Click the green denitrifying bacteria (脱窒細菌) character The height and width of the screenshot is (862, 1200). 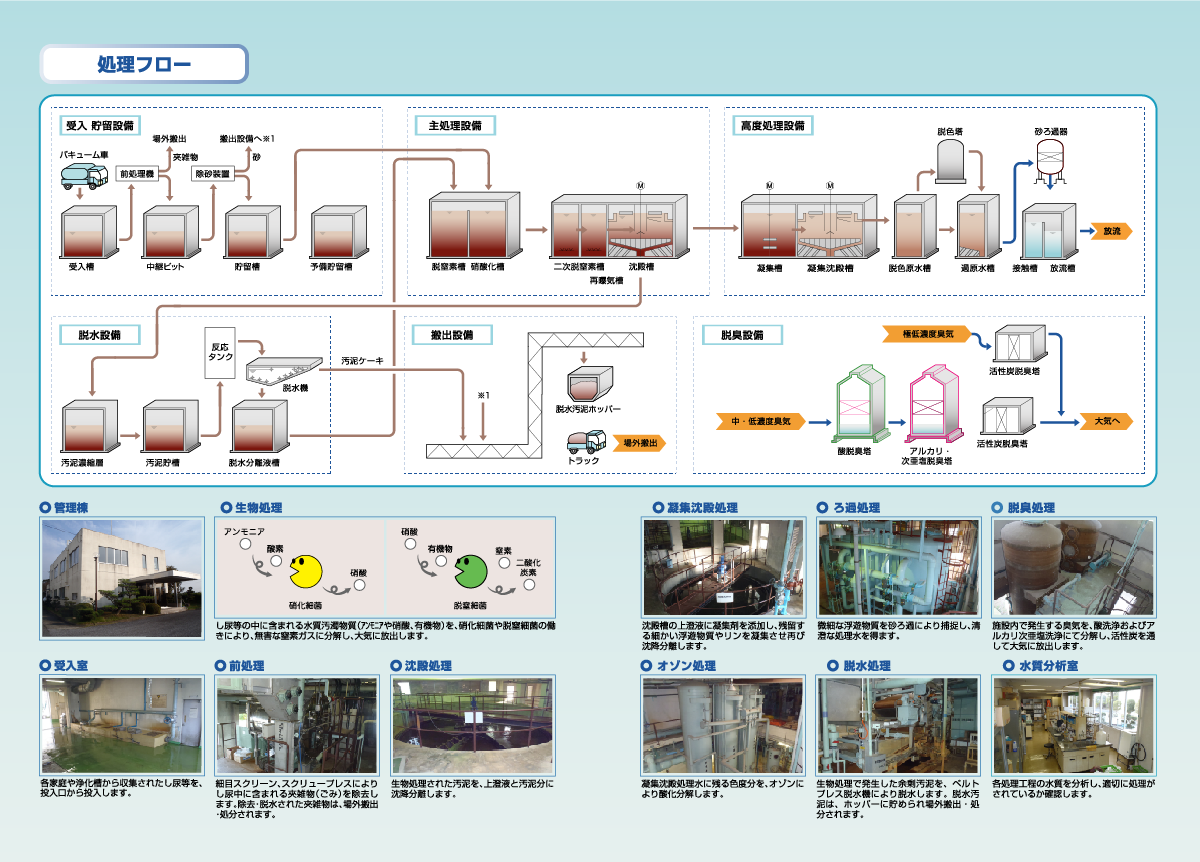(470, 573)
